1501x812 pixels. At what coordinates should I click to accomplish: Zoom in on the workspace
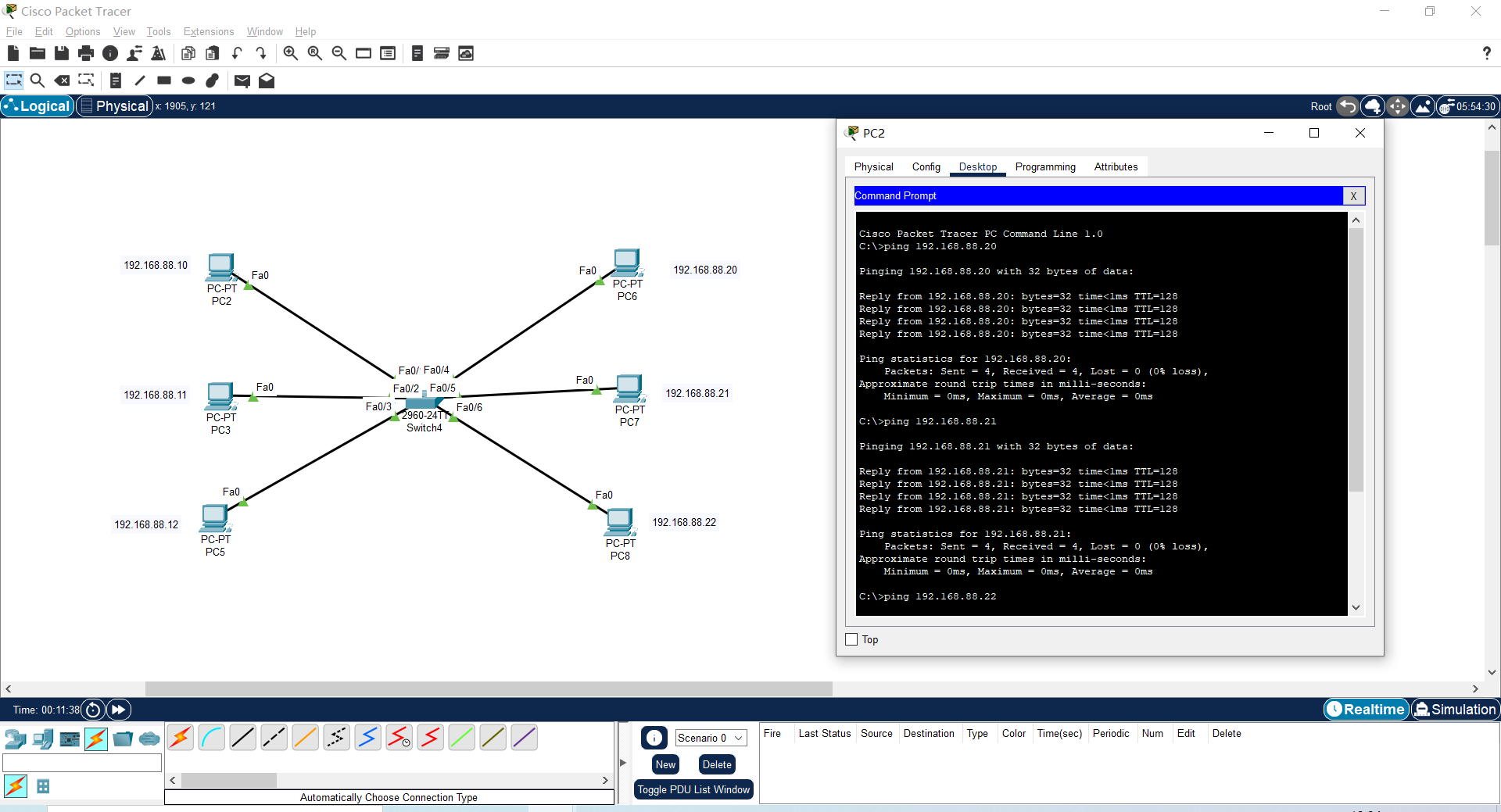pos(290,53)
